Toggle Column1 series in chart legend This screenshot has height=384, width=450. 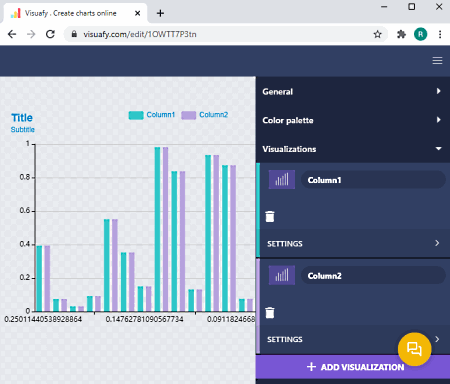pyautogui.click(x=152, y=115)
